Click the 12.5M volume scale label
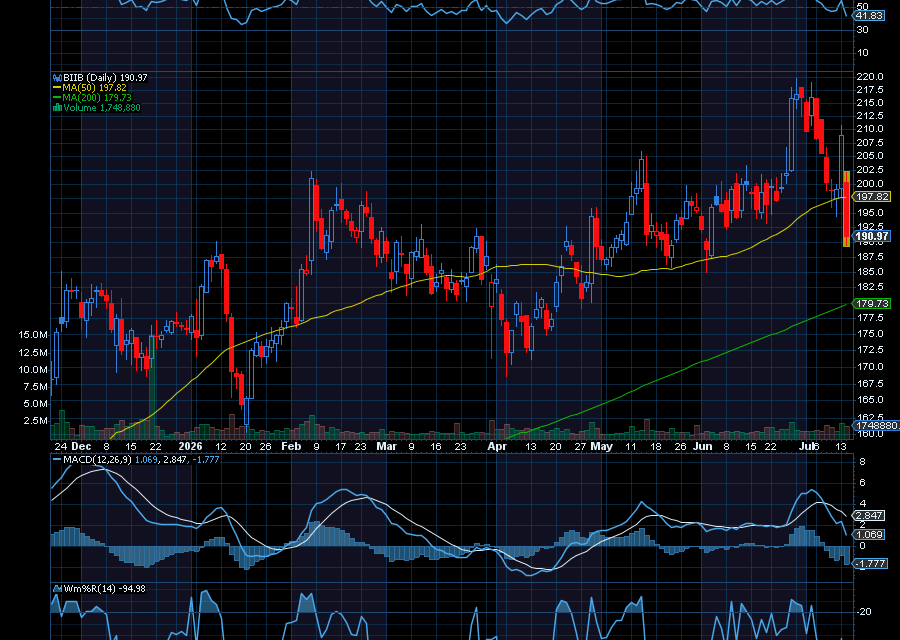Viewport: 900px width, 640px height. 33,352
